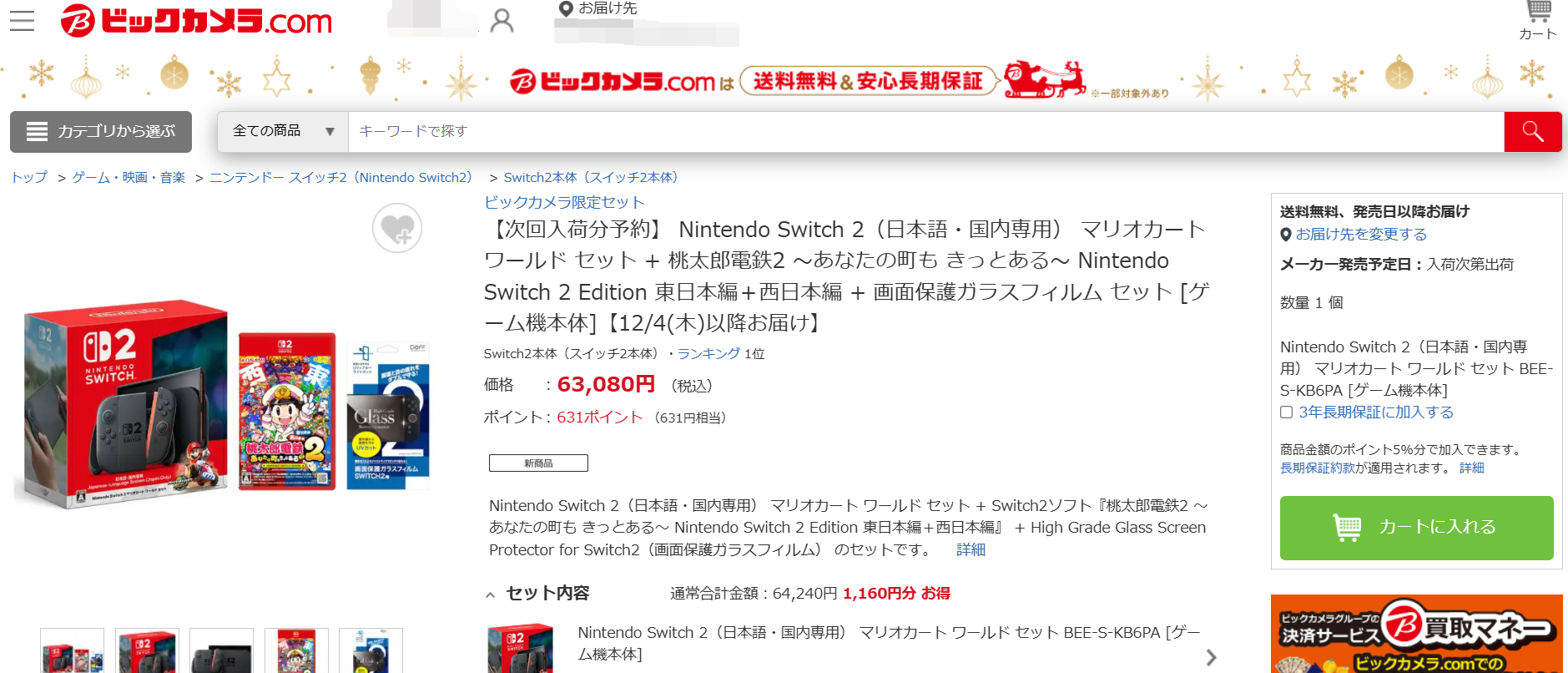The width and height of the screenshot is (1568, 673).
Task: Open the ランキング link
Action: [708, 353]
